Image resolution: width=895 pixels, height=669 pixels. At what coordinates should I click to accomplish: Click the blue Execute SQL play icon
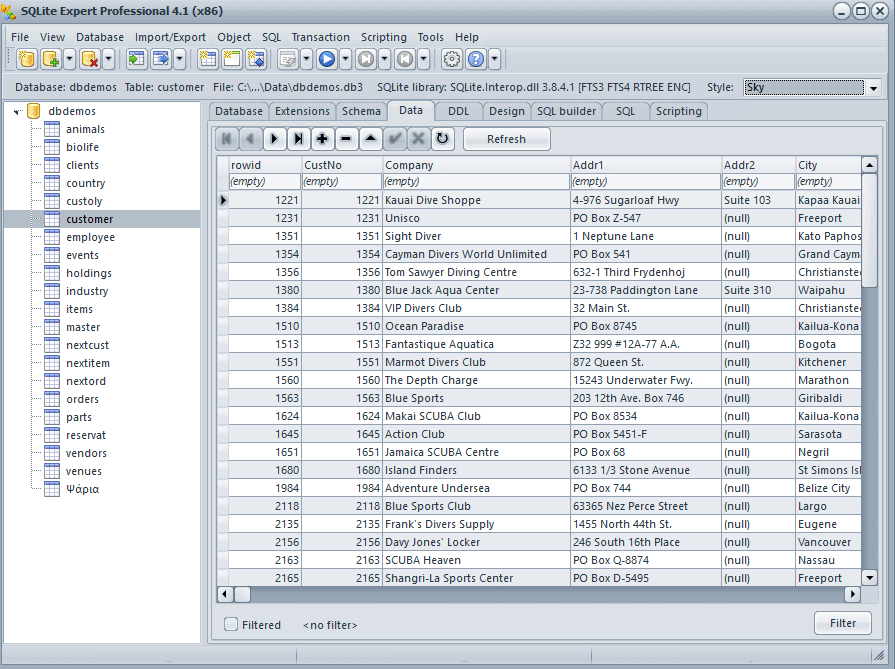[327, 59]
